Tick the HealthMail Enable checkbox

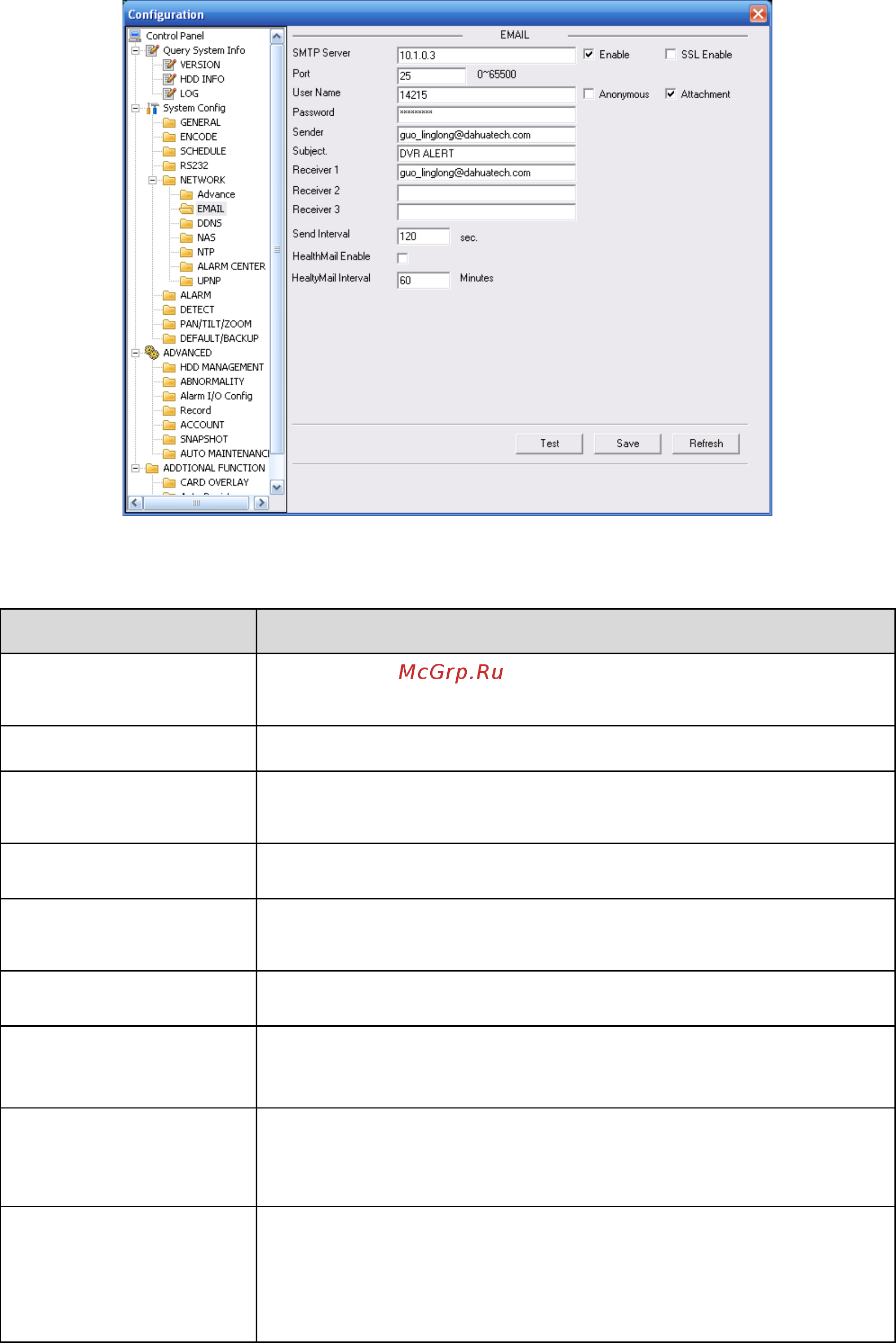click(x=402, y=258)
